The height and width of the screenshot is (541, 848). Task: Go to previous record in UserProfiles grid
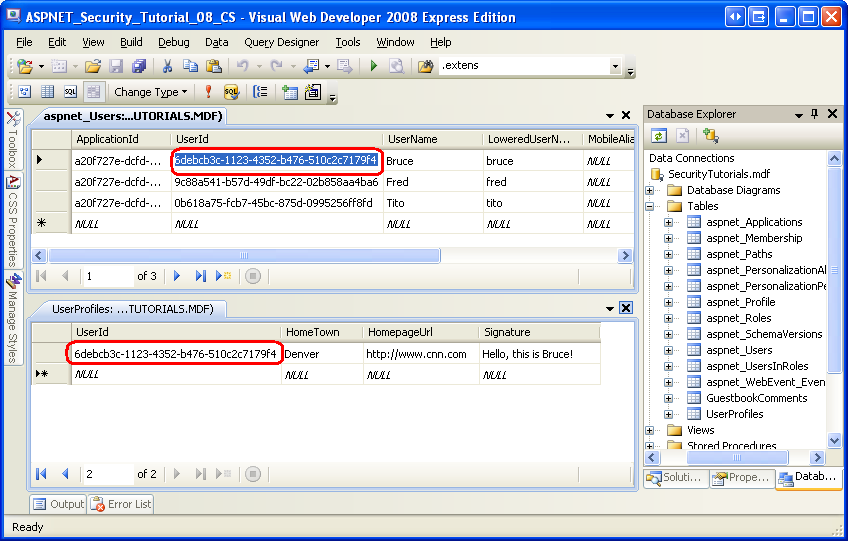tap(65, 474)
